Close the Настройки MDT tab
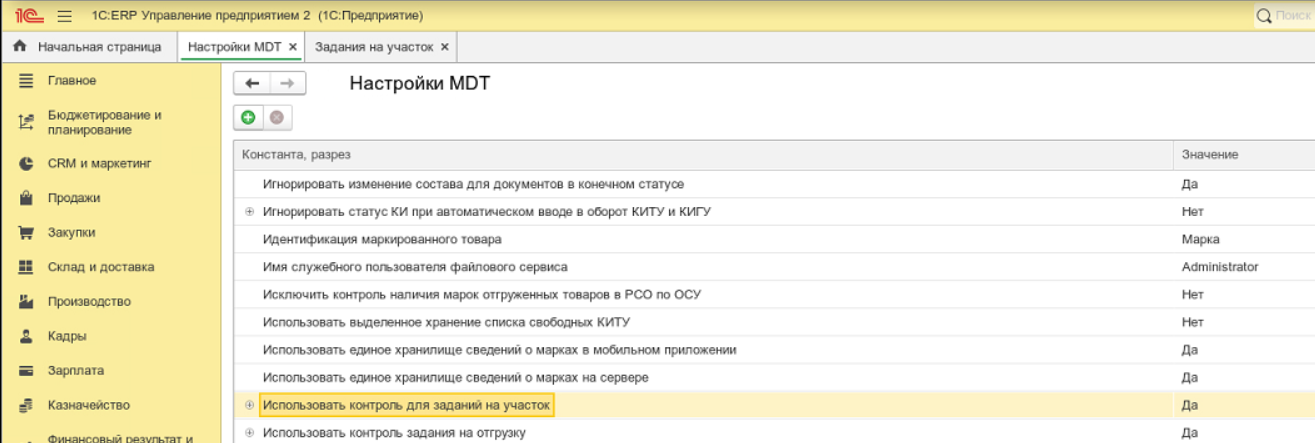This screenshot has width=1315, height=443. pos(293,47)
